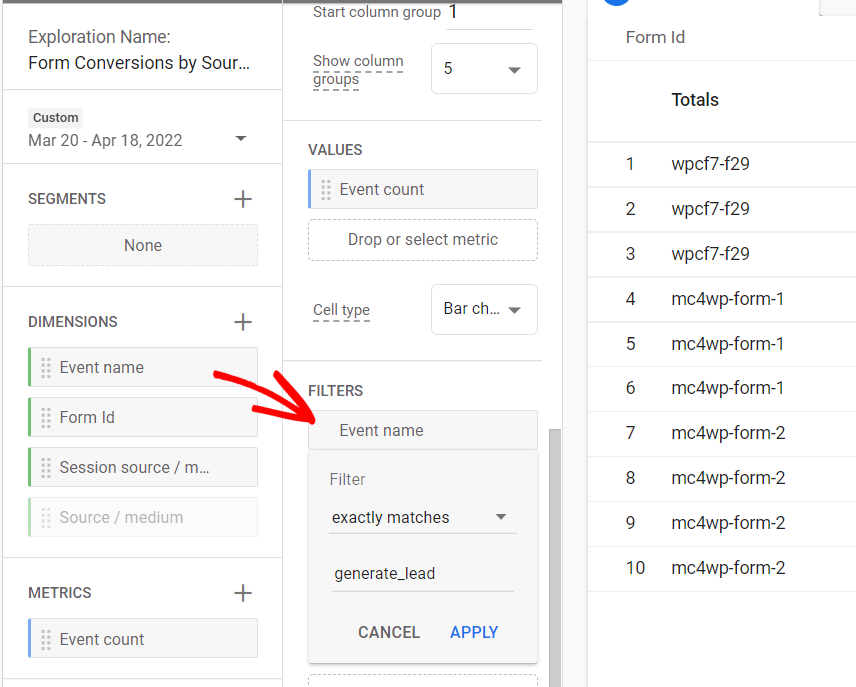This screenshot has height=687, width=856.
Task: Open the exactly matches filter condition dropdown
Action: coord(422,517)
